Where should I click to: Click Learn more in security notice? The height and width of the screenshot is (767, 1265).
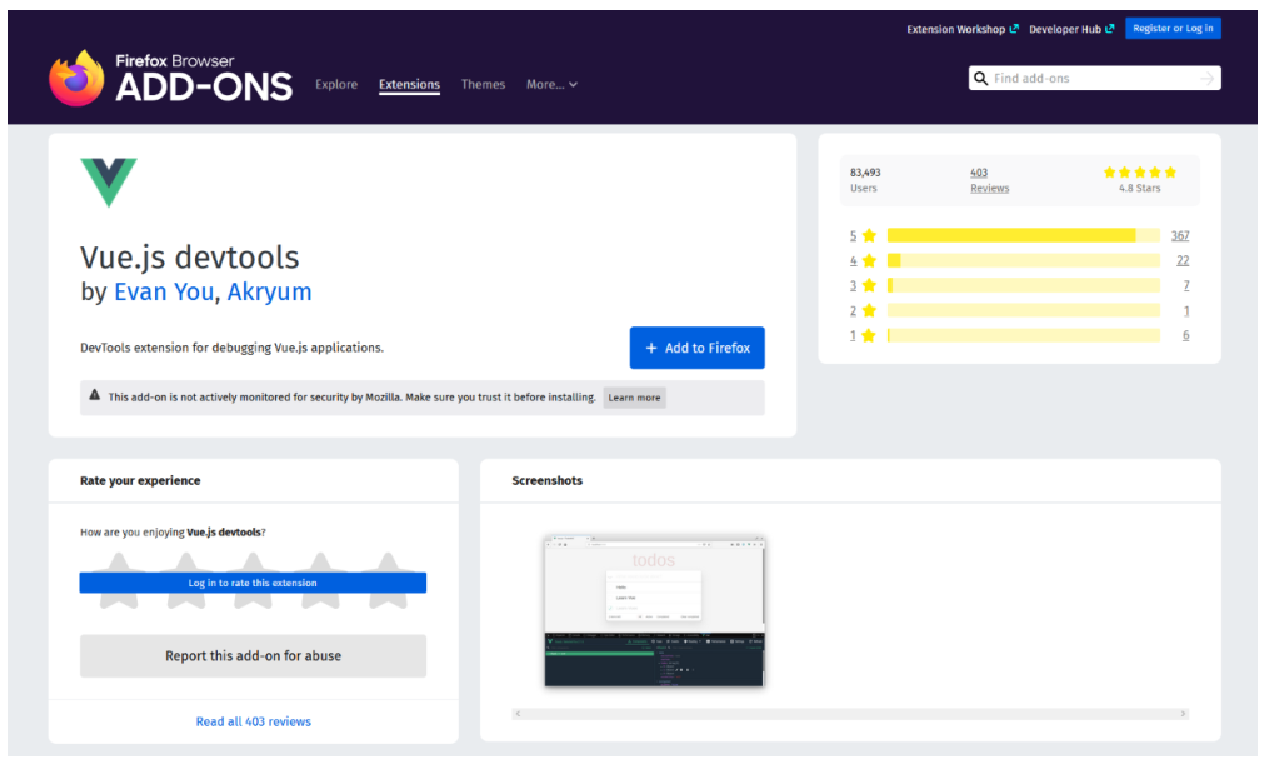[635, 397]
